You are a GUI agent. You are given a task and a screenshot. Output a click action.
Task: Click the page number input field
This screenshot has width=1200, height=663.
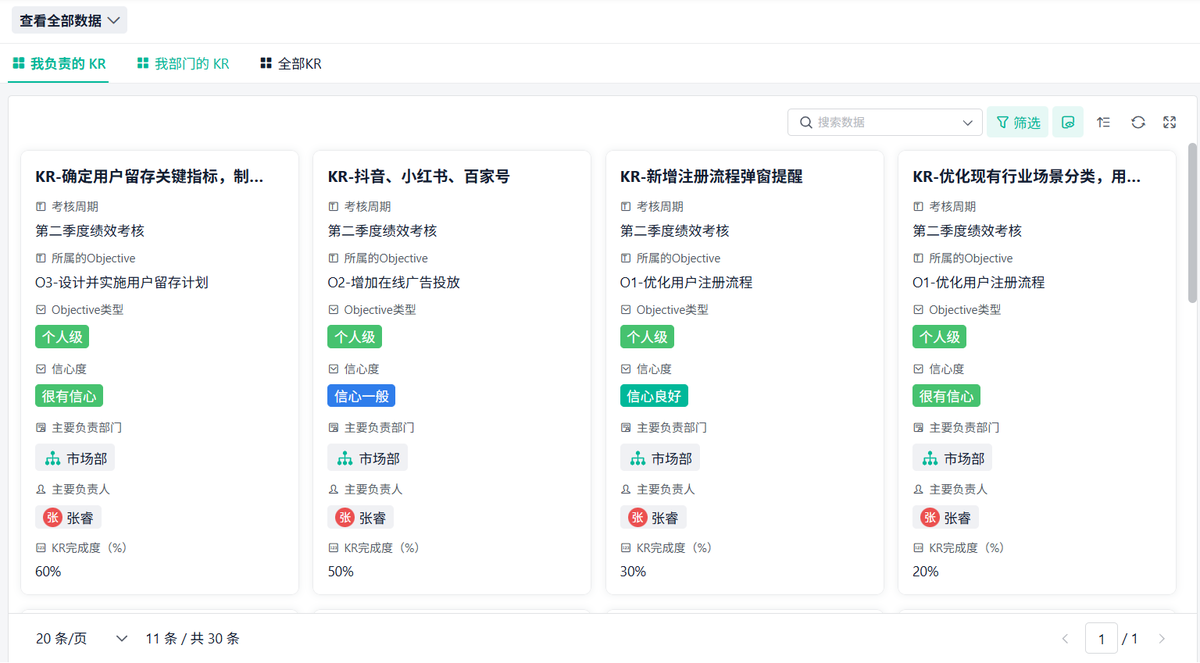pyautogui.click(x=1101, y=639)
